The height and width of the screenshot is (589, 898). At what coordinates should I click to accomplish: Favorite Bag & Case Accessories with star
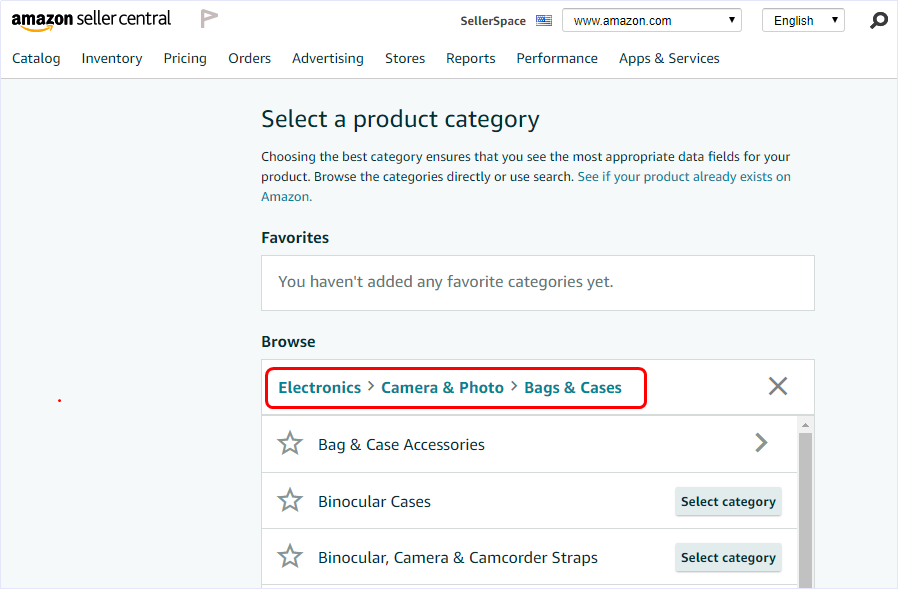[290, 444]
